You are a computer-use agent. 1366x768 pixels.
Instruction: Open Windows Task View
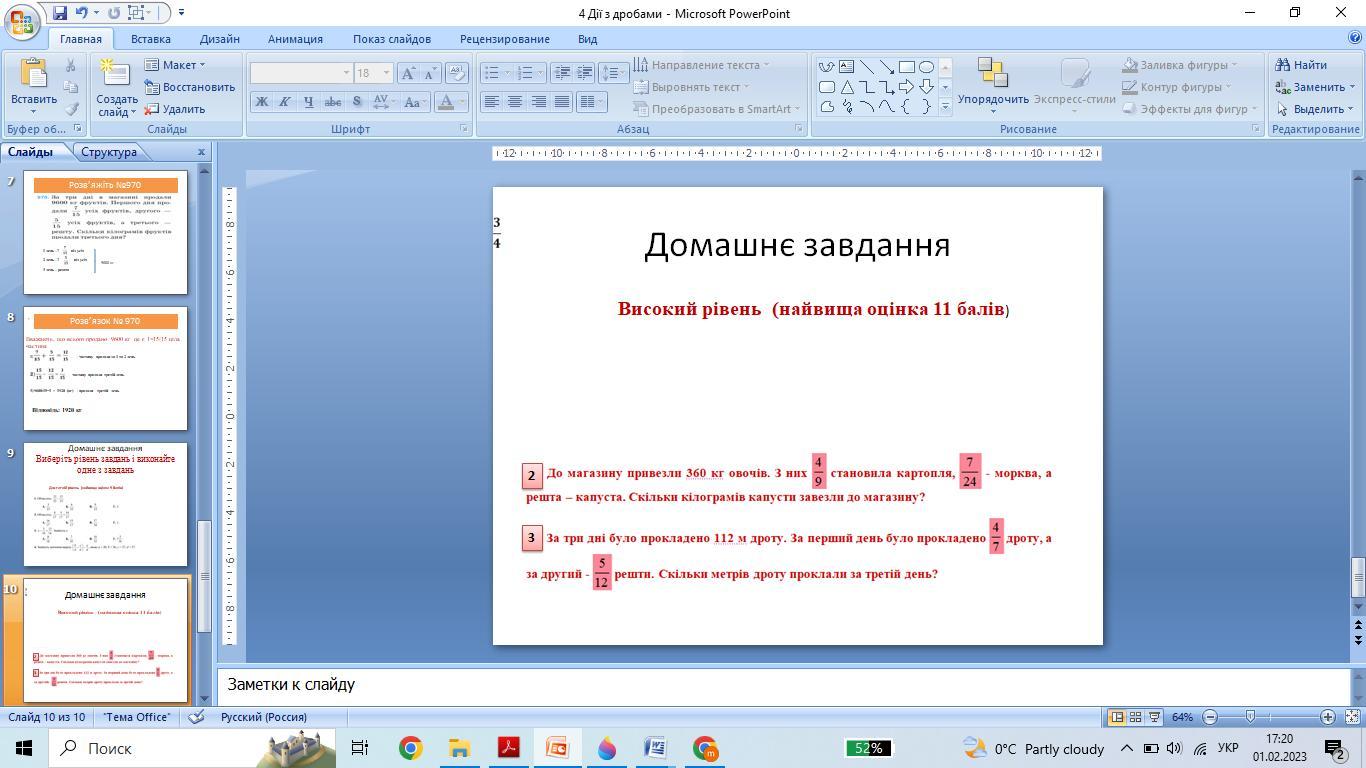click(360, 748)
